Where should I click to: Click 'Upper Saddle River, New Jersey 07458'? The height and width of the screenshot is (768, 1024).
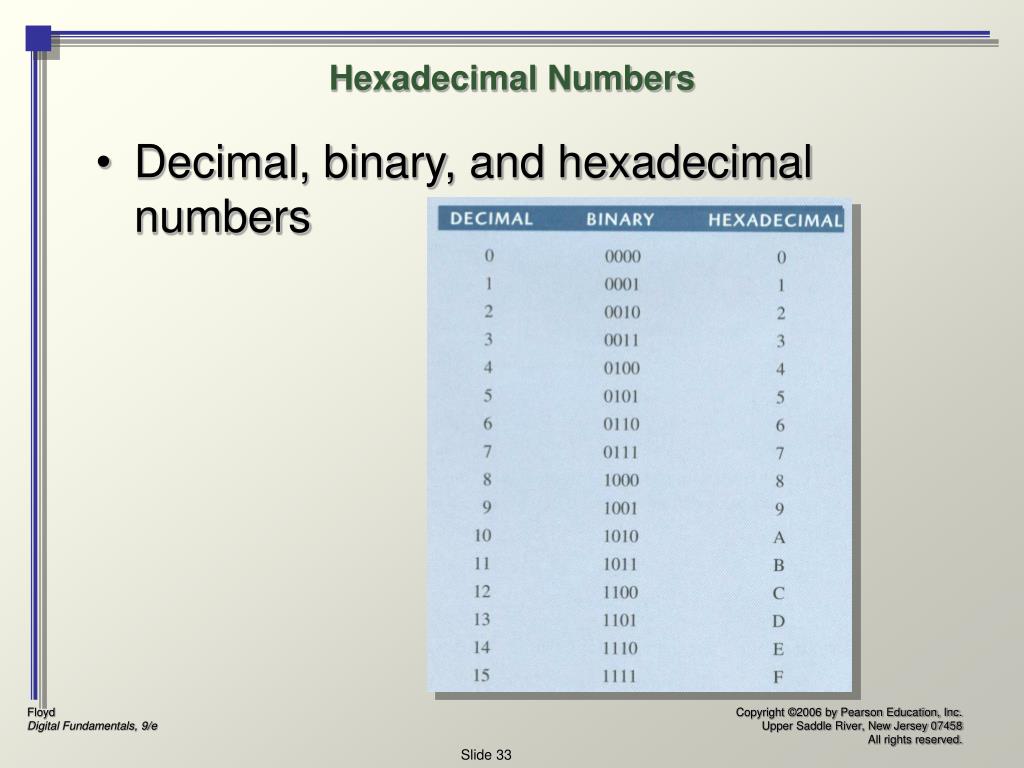click(862, 726)
